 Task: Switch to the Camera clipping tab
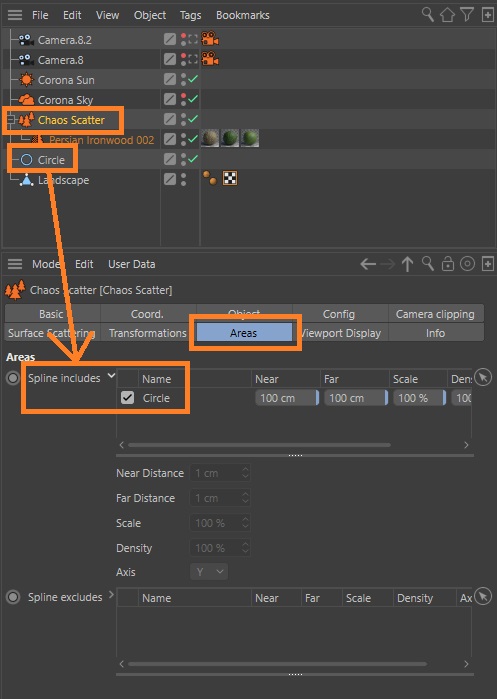point(435,314)
